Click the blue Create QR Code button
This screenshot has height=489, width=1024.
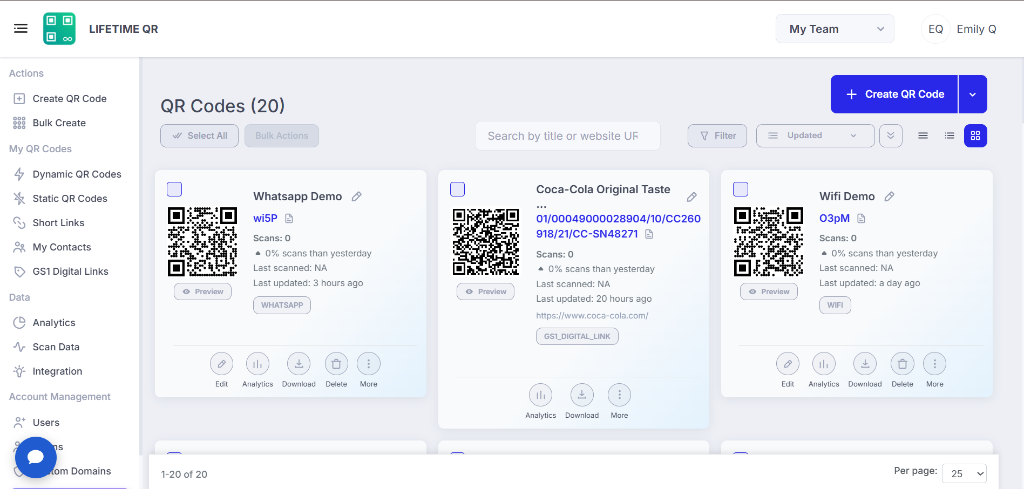click(x=895, y=94)
